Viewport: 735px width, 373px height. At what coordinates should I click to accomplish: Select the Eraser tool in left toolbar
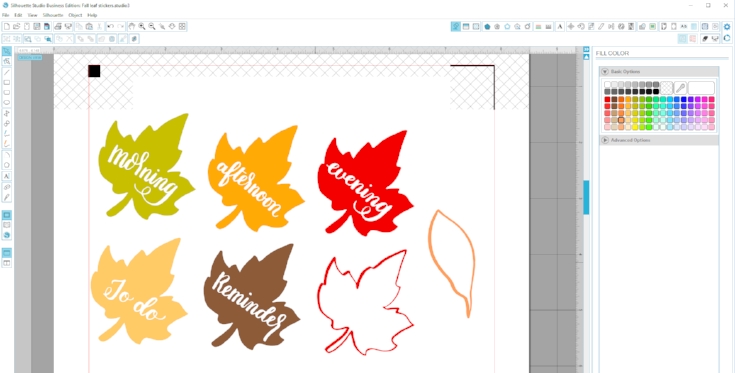point(7,186)
